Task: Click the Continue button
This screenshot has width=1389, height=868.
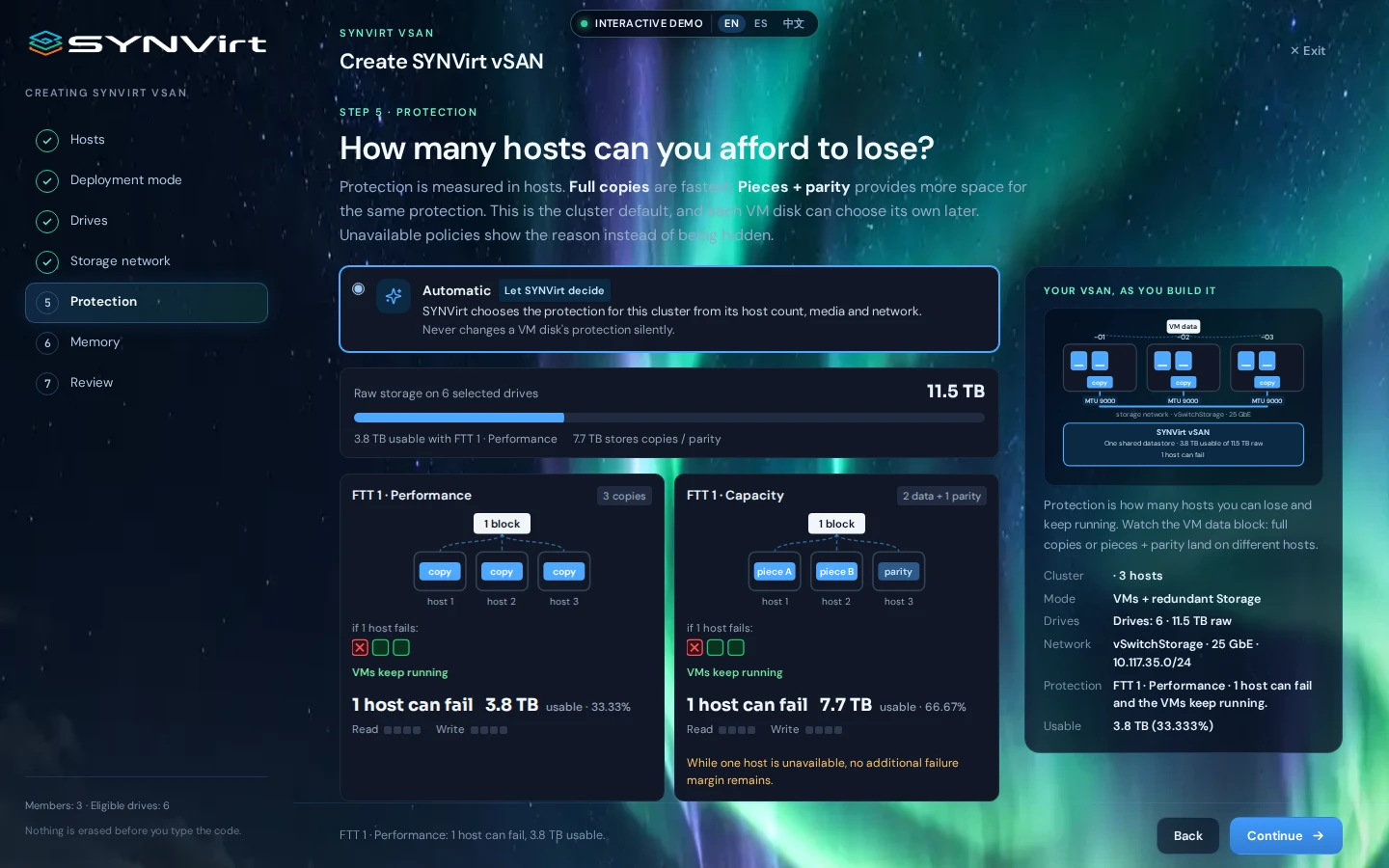Action: pos(1286,836)
